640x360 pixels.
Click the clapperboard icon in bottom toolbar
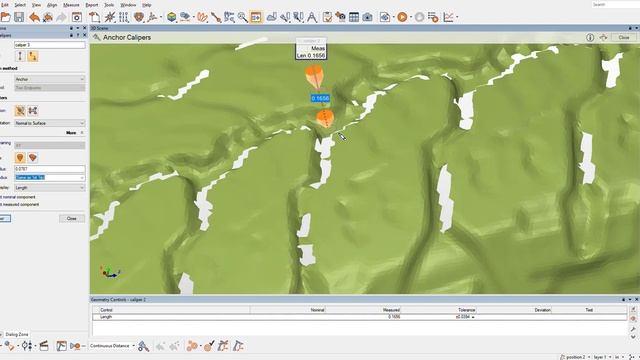tap(44, 346)
